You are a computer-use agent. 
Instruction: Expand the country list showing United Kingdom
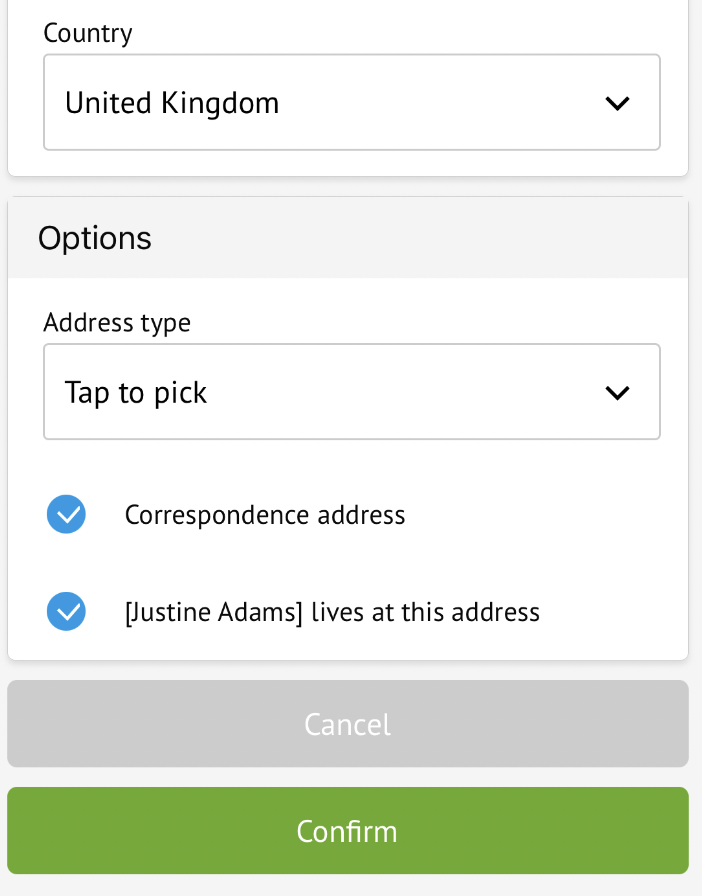(x=351, y=103)
